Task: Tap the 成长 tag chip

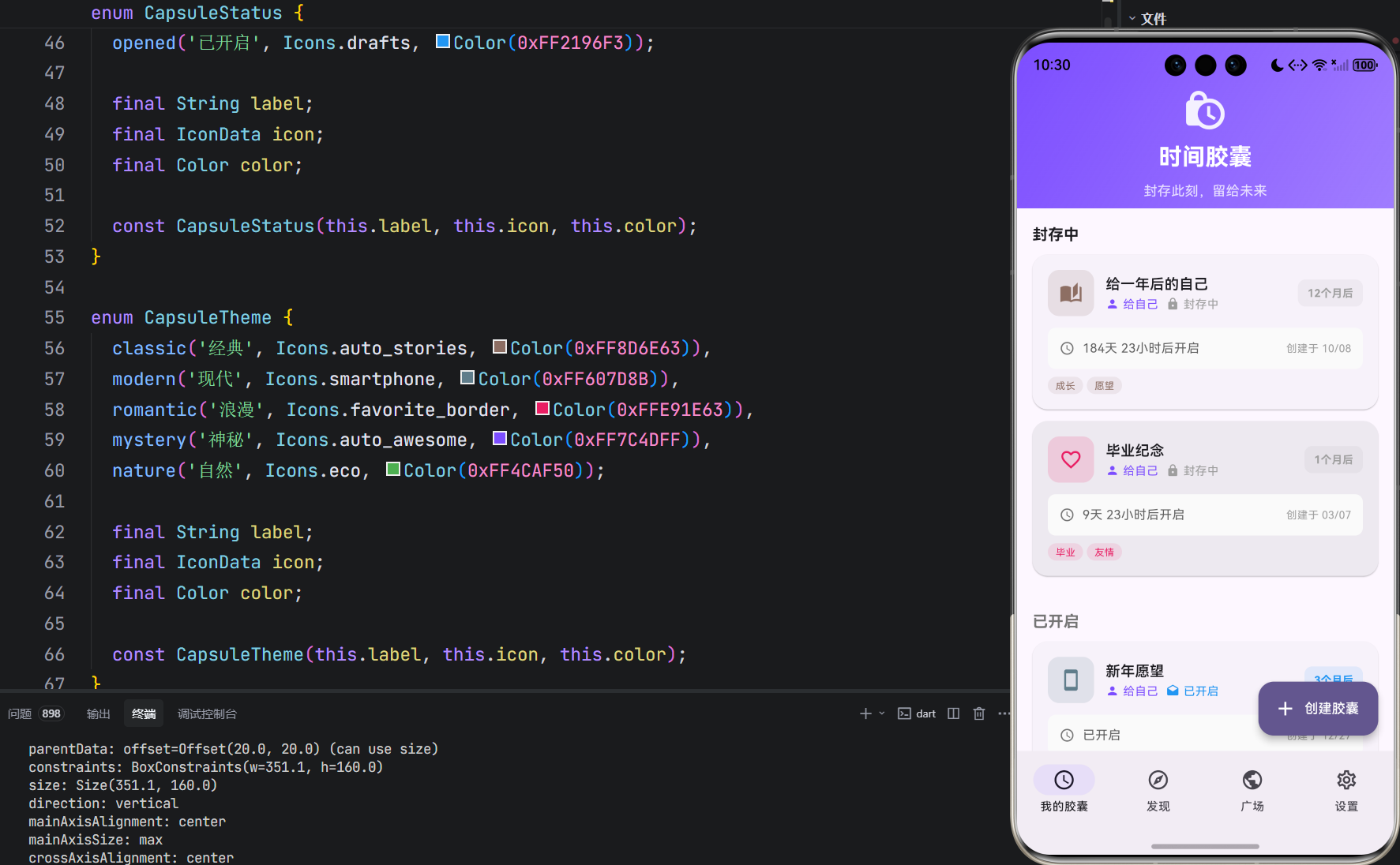Action: 1065,386
